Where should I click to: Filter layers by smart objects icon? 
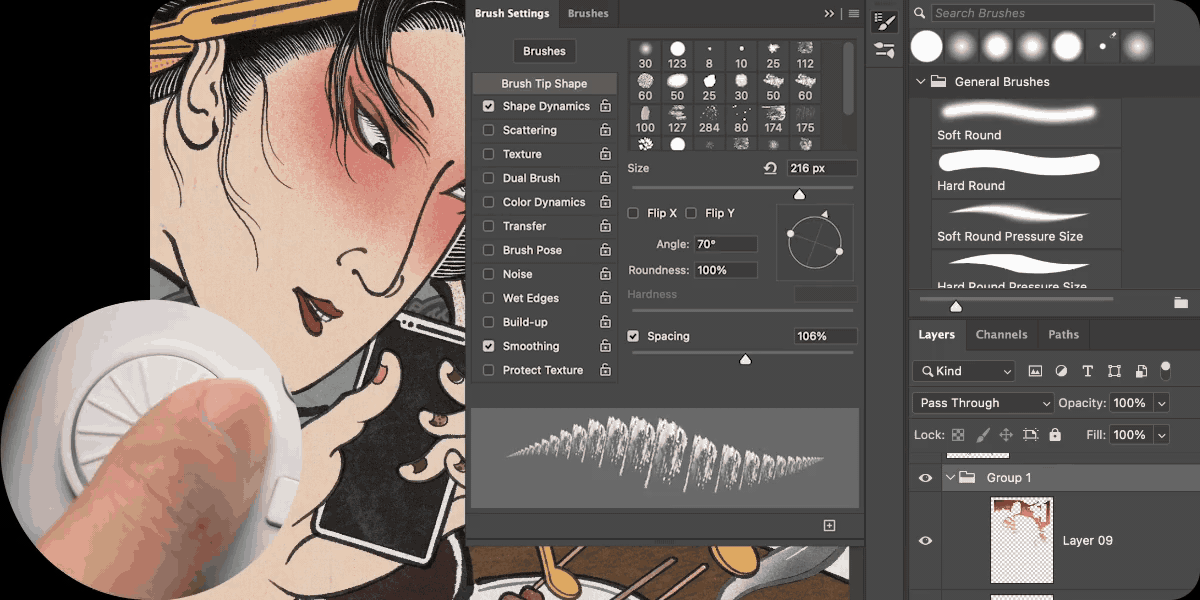(x=1141, y=371)
